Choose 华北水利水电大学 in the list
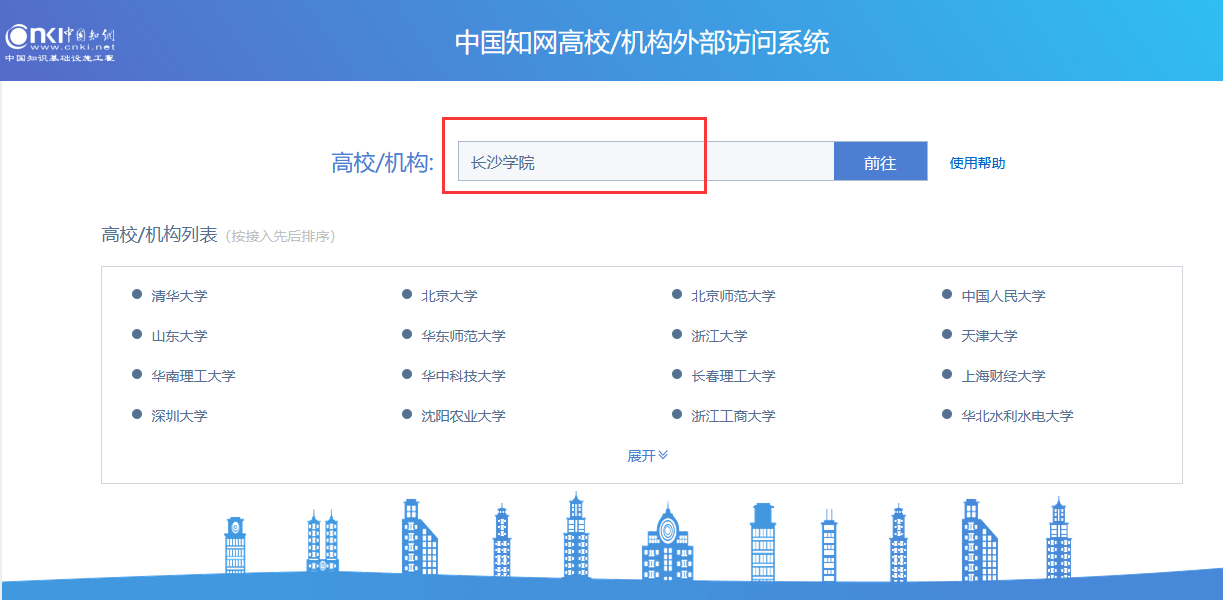The width and height of the screenshot is (1223, 600). coord(1017,416)
